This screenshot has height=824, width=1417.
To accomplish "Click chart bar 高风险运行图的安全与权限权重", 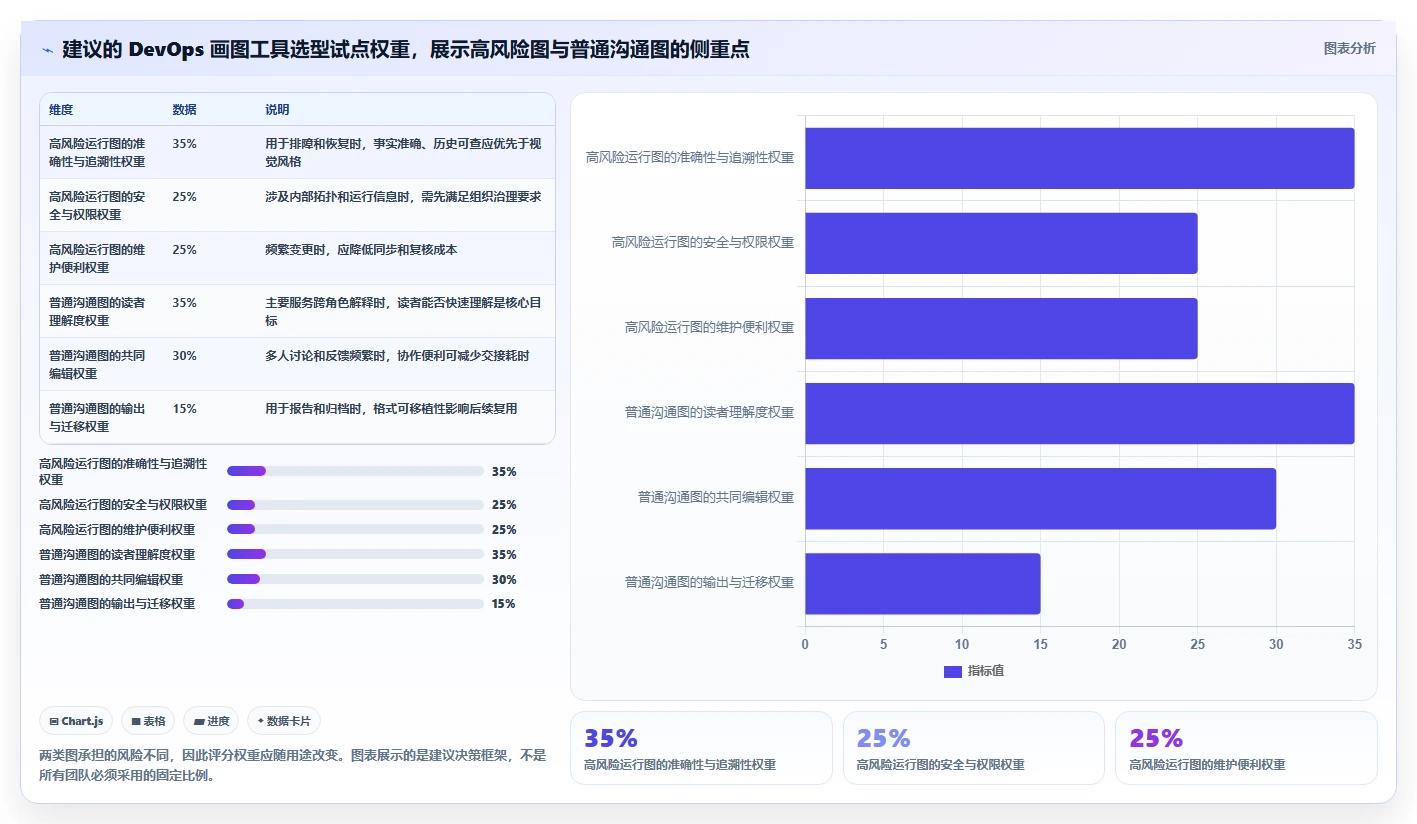I will (1001, 243).
